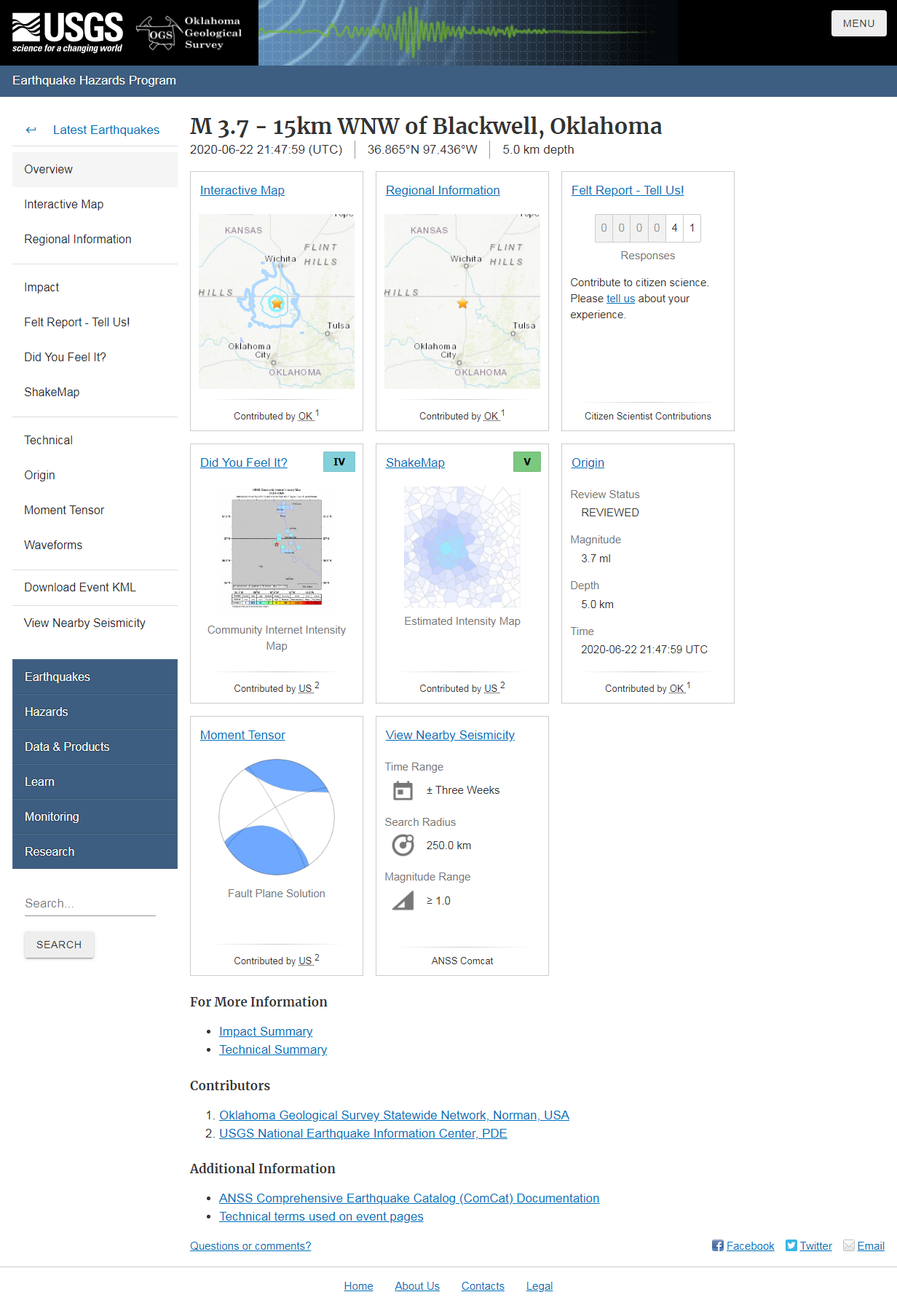Image resolution: width=897 pixels, height=1316 pixels.
Task: Click the Fault Plane Solution beachball image
Action: click(x=277, y=817)
